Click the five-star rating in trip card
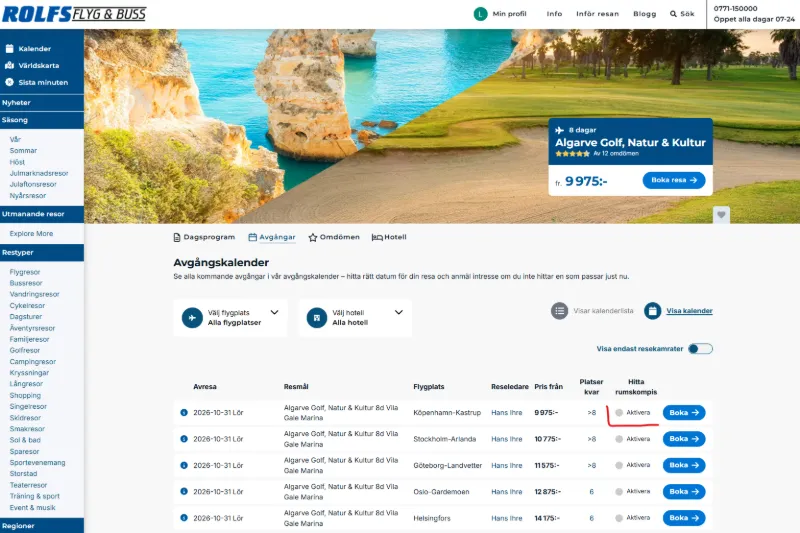Viewport: 800px width, 533px height. (x=572, y=154)
